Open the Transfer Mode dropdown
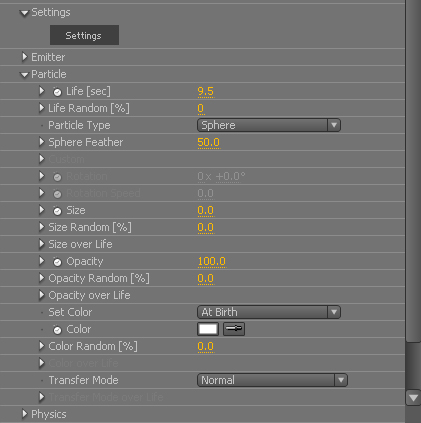 pyautogui.click(x=272, y=380)
